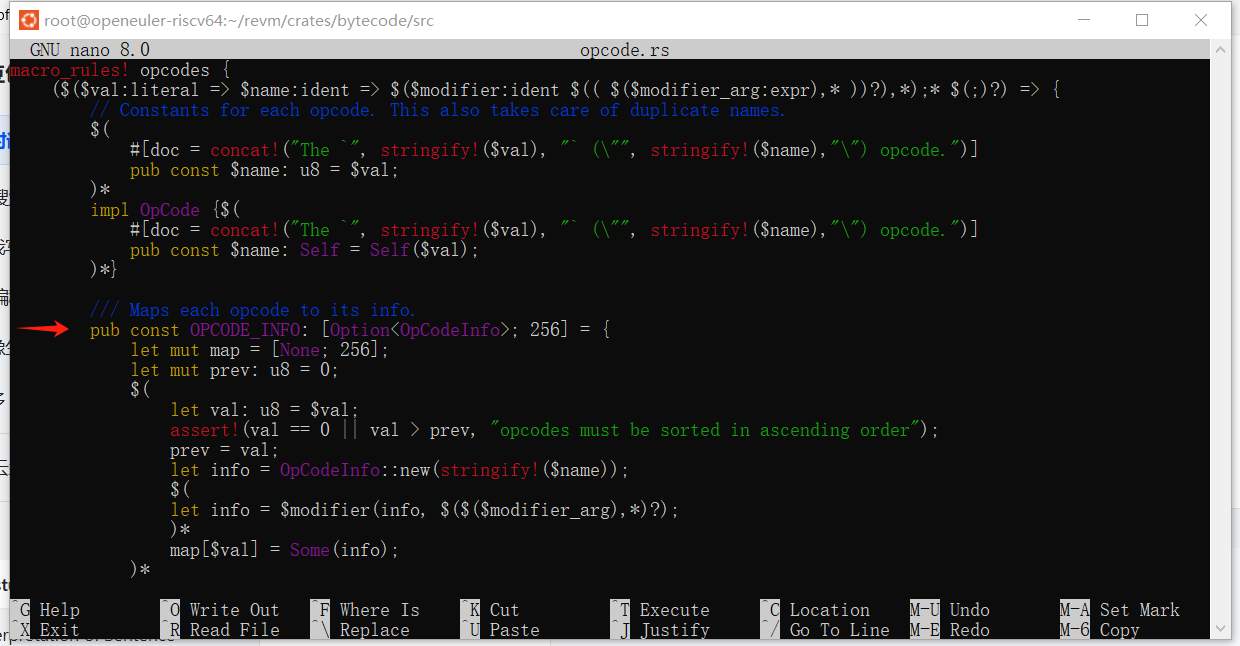Image resolution: width=1240 pixels, height=646 pixels.
Task: Click the Justify shortcut label
Action: [x=674, y=630]
